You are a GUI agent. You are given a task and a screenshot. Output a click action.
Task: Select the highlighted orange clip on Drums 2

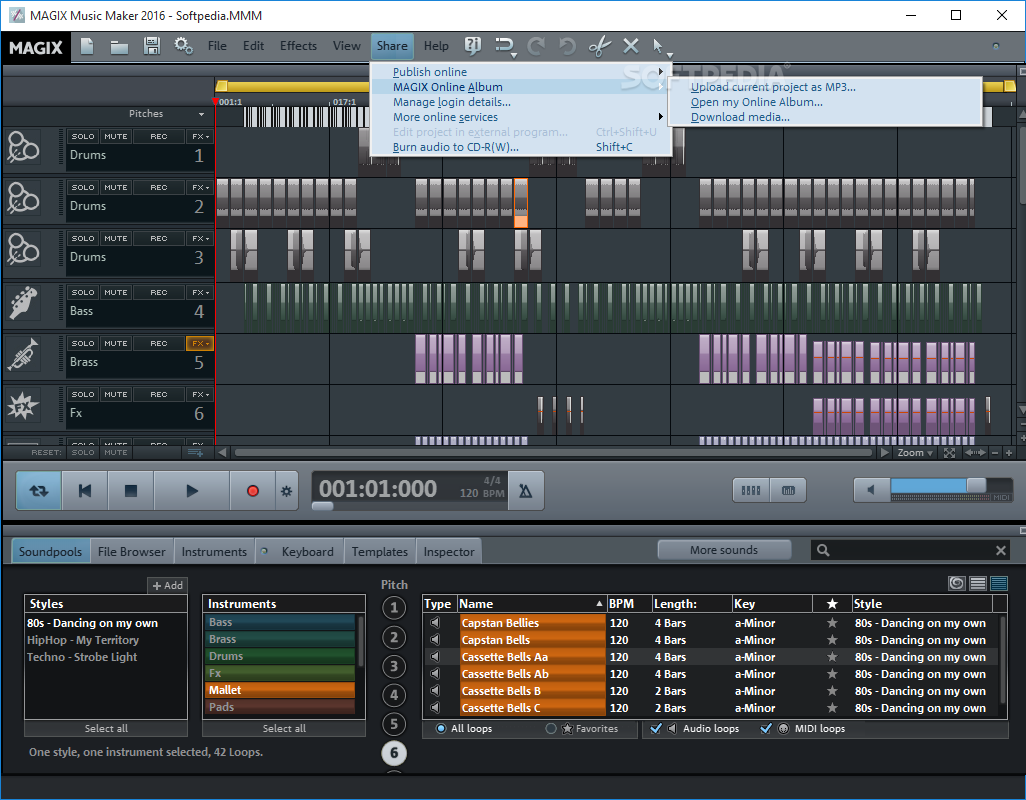(x=521, y=203)
